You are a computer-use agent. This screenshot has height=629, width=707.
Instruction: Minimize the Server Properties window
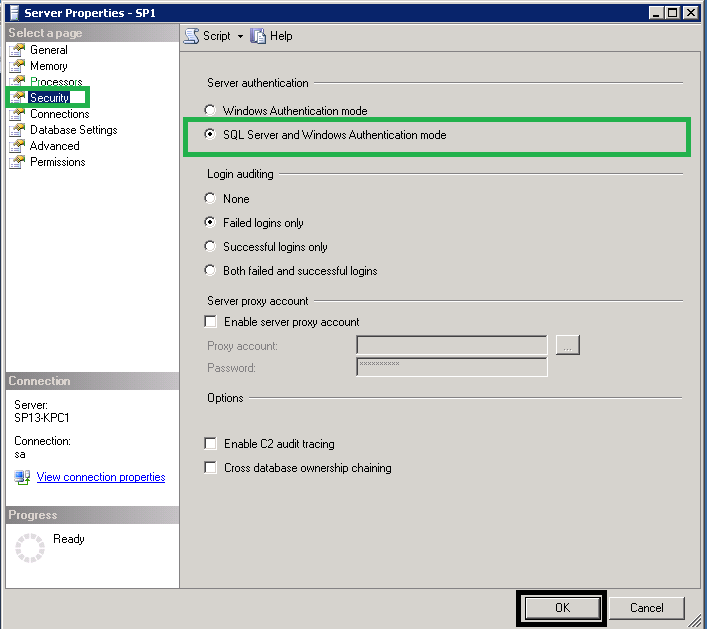[656, 13]
